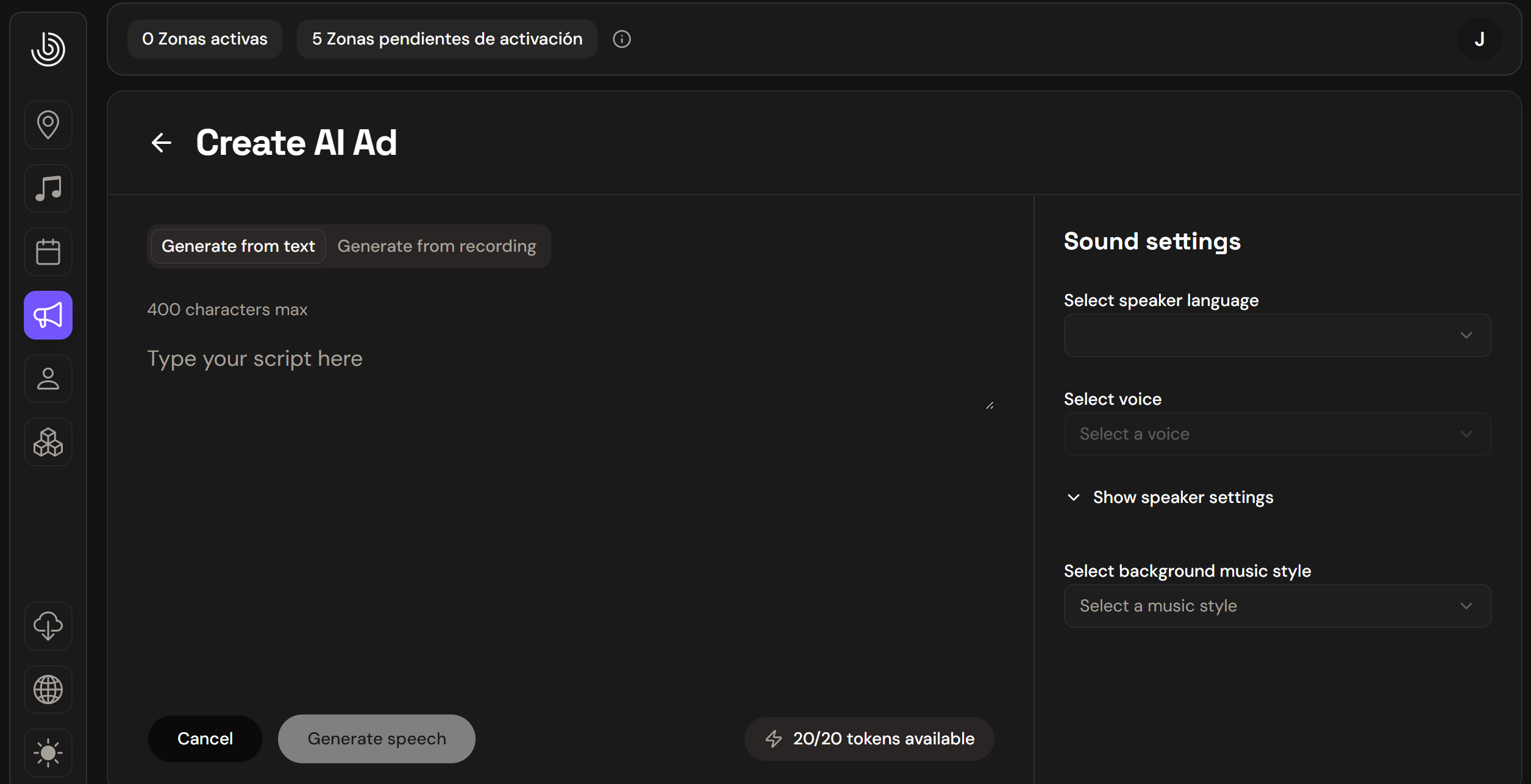This screenshot has height=784, width=1531.
Task: Click the cloud download icon
Action: [48, 626]
